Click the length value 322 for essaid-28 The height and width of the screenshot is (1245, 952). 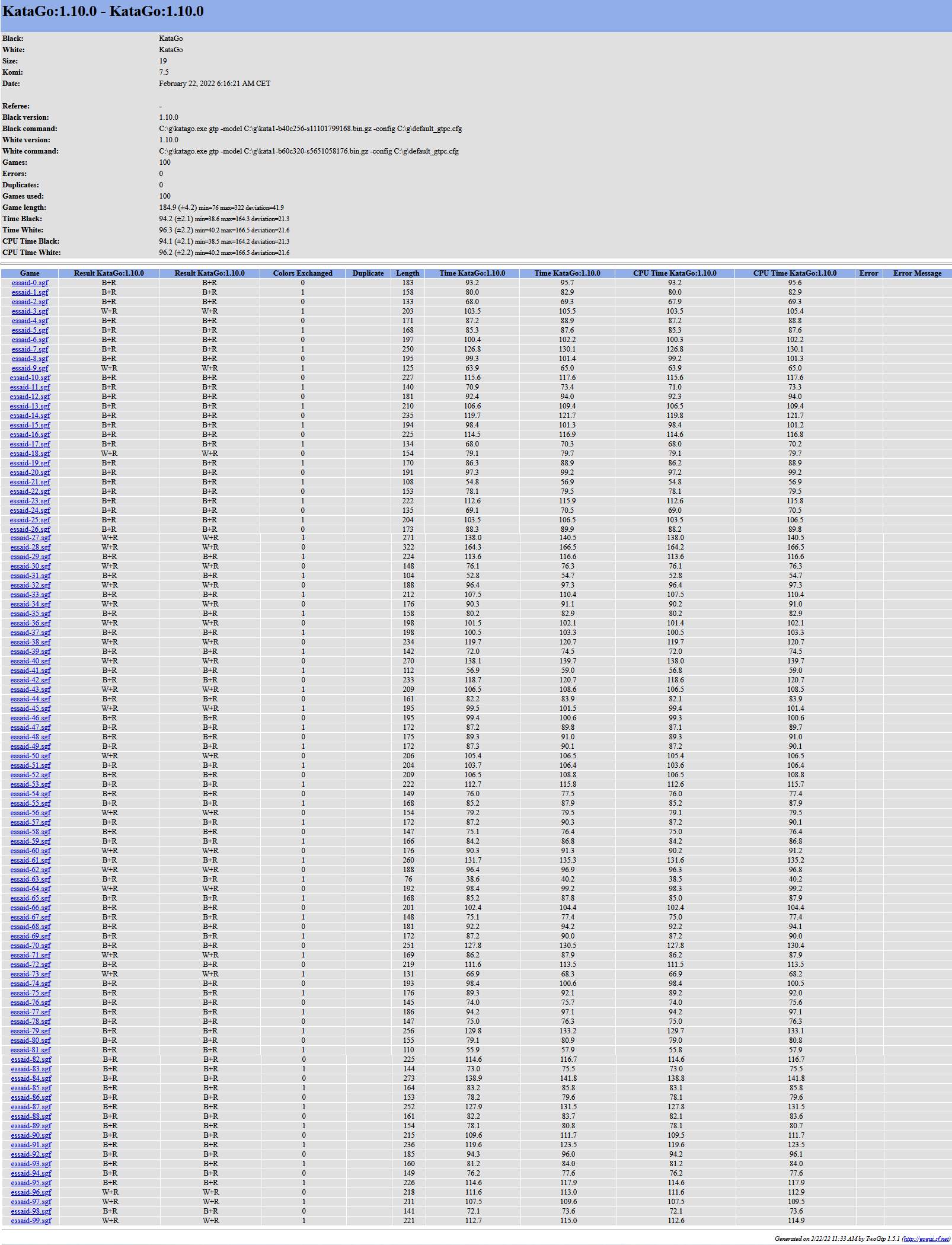[408, 547]
